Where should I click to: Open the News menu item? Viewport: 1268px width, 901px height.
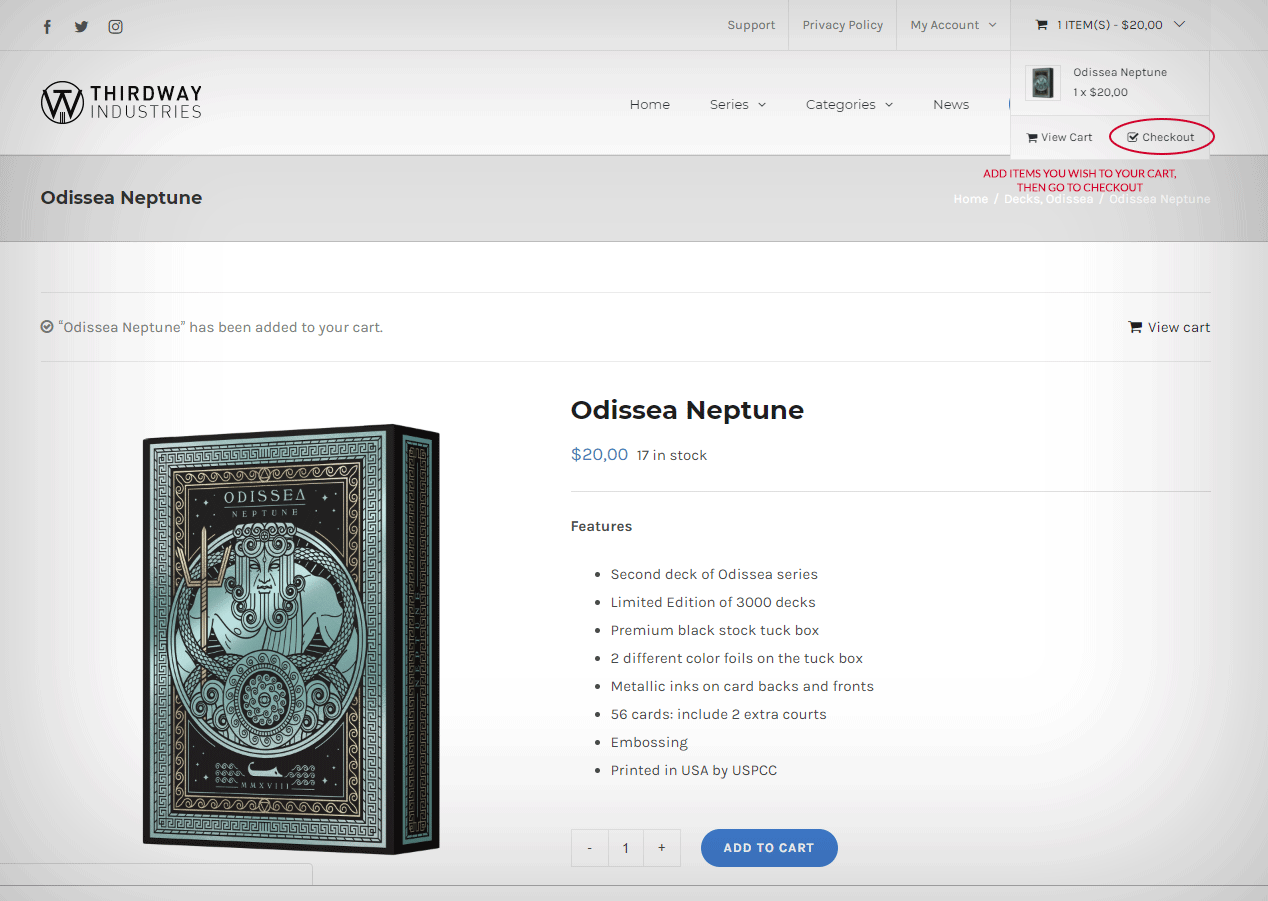[x=951, y=104]
